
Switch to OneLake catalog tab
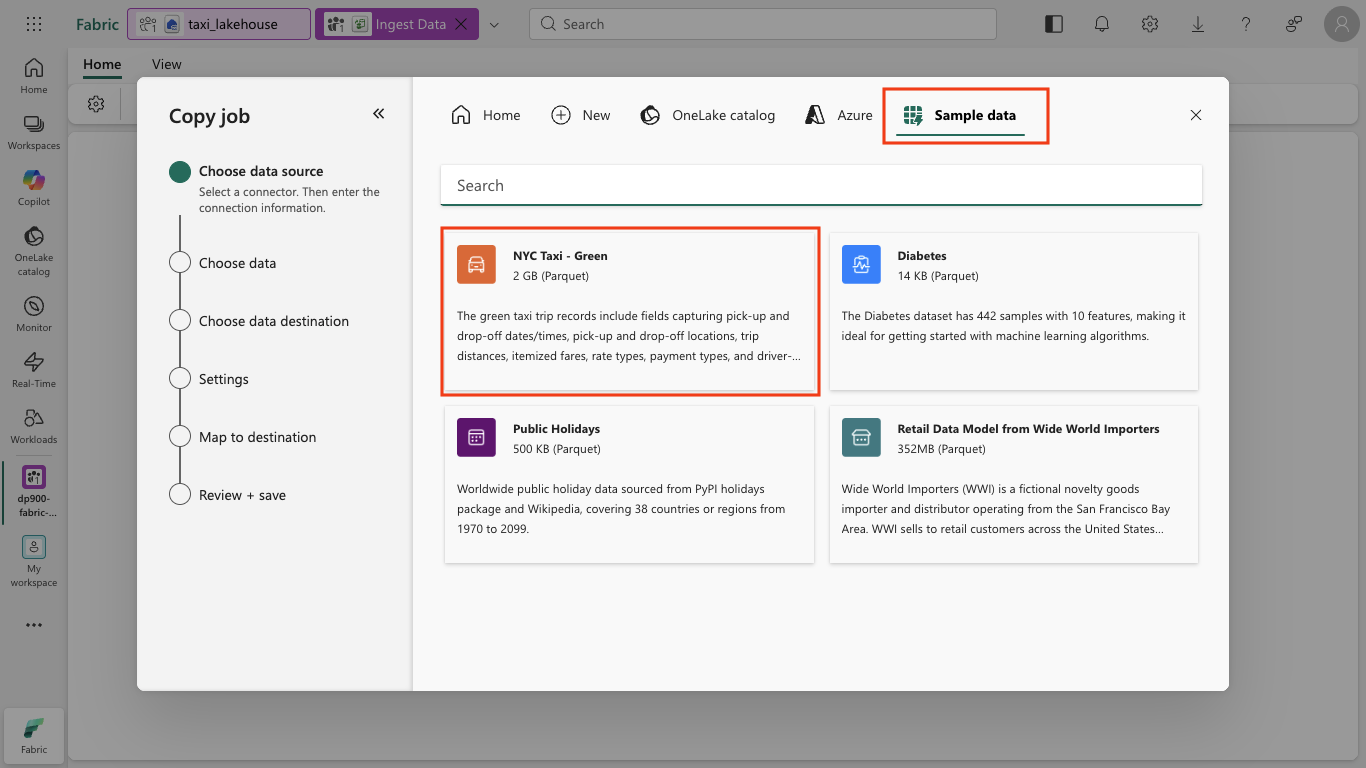coord(708,115)
